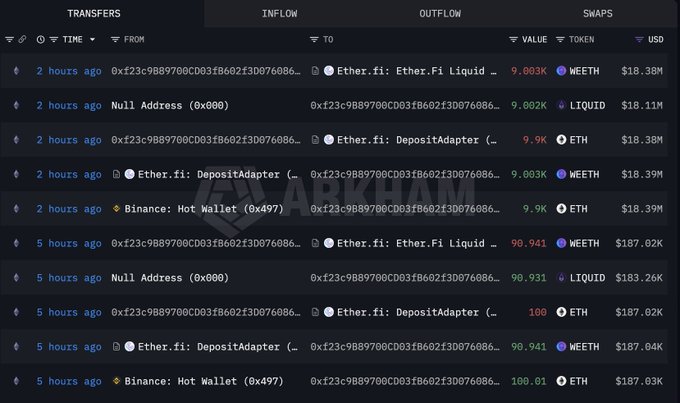Open Ether.fi: DepositAdapter recipient in 100 ETH row
Viewport: 680px width, 403px height.
point(416,312)
